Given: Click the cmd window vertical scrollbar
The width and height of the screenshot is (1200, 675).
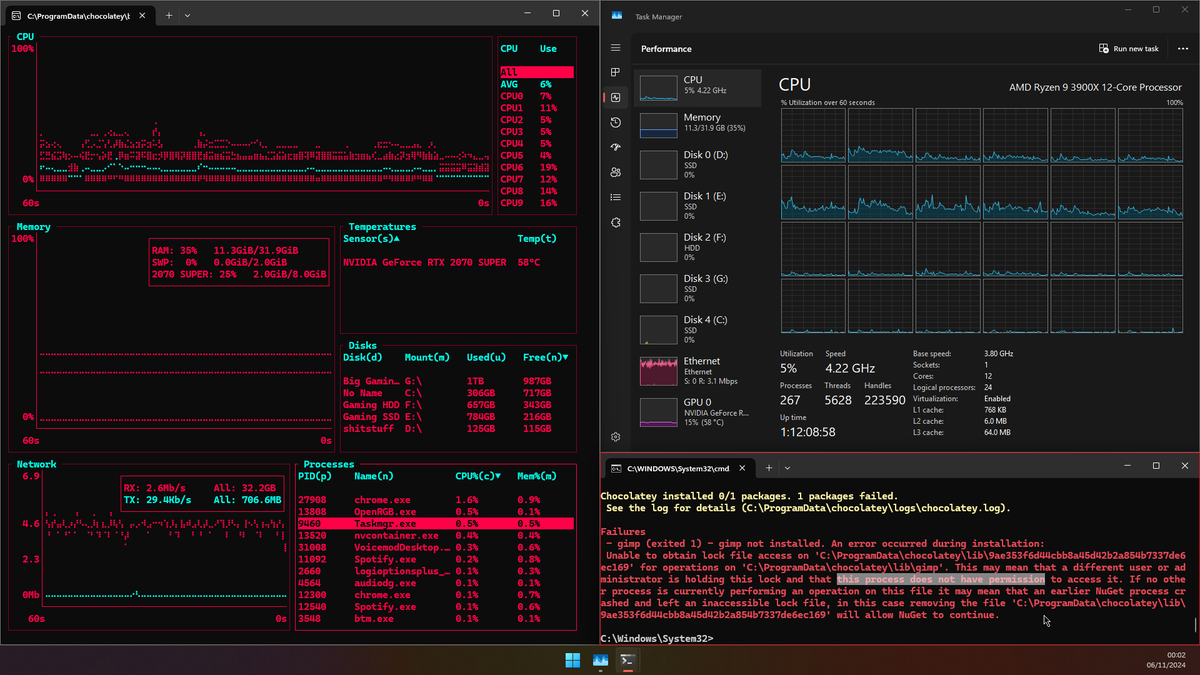Looking at the screenshot, I should 1195,625.
